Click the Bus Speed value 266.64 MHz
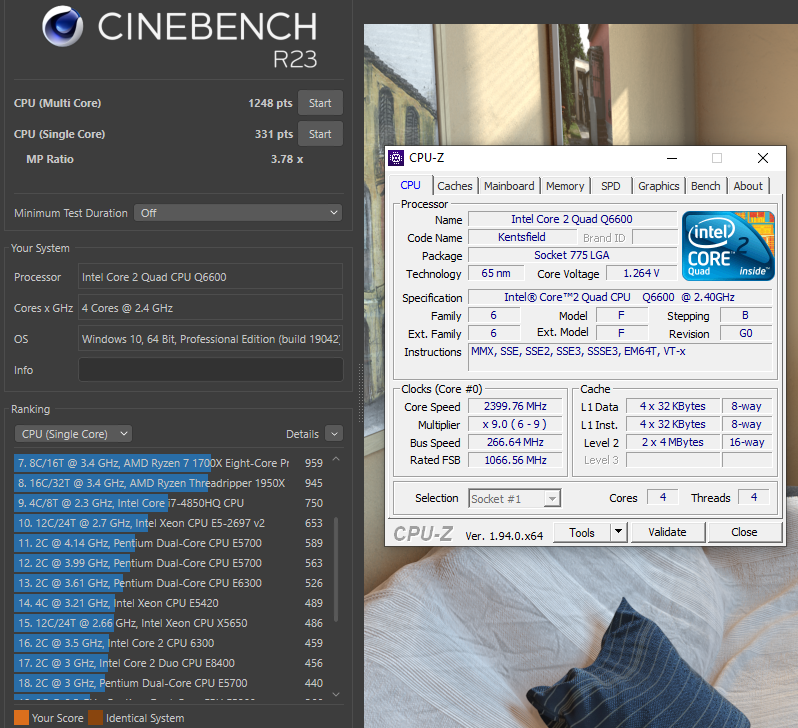 click(515, 442)
